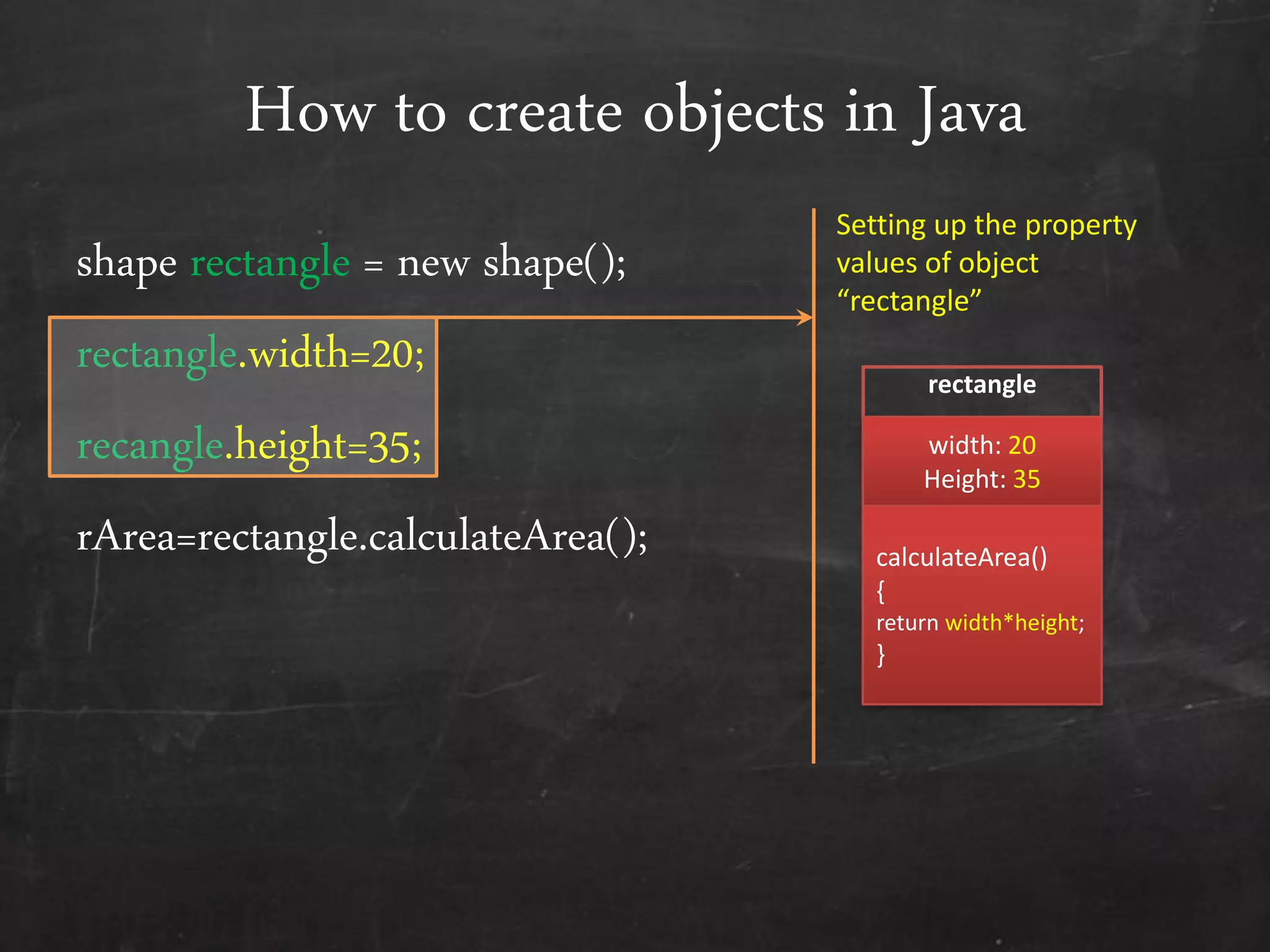Click 'values of object' in the yellow caption
This screenshot has height=952, width=1270.
937,263
